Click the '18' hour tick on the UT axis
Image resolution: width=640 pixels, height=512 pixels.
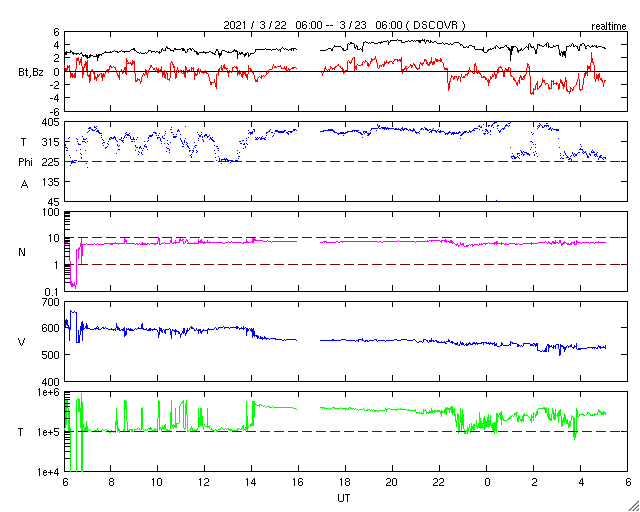point(345,482)
